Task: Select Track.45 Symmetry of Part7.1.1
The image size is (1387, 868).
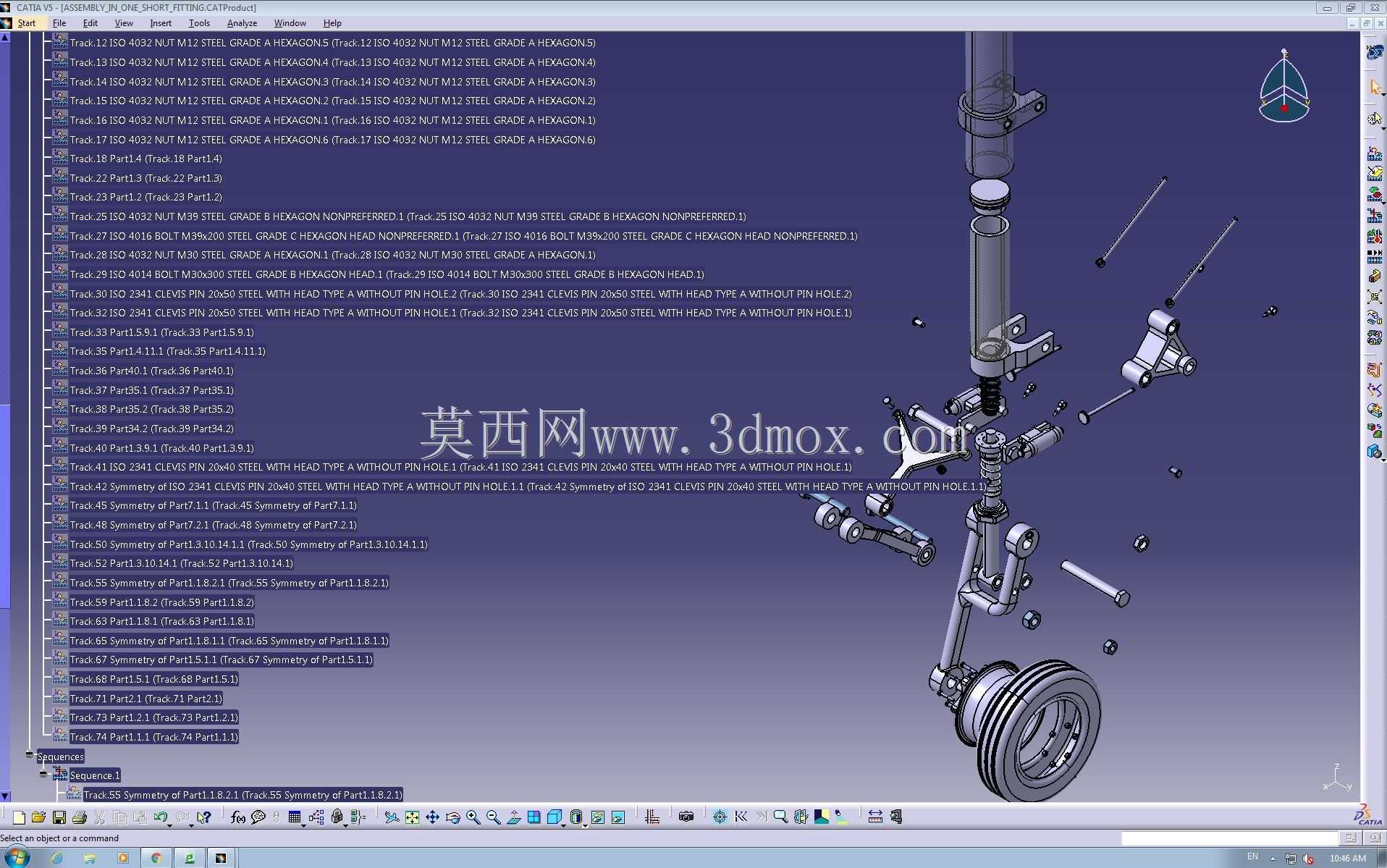Action: 213,505
